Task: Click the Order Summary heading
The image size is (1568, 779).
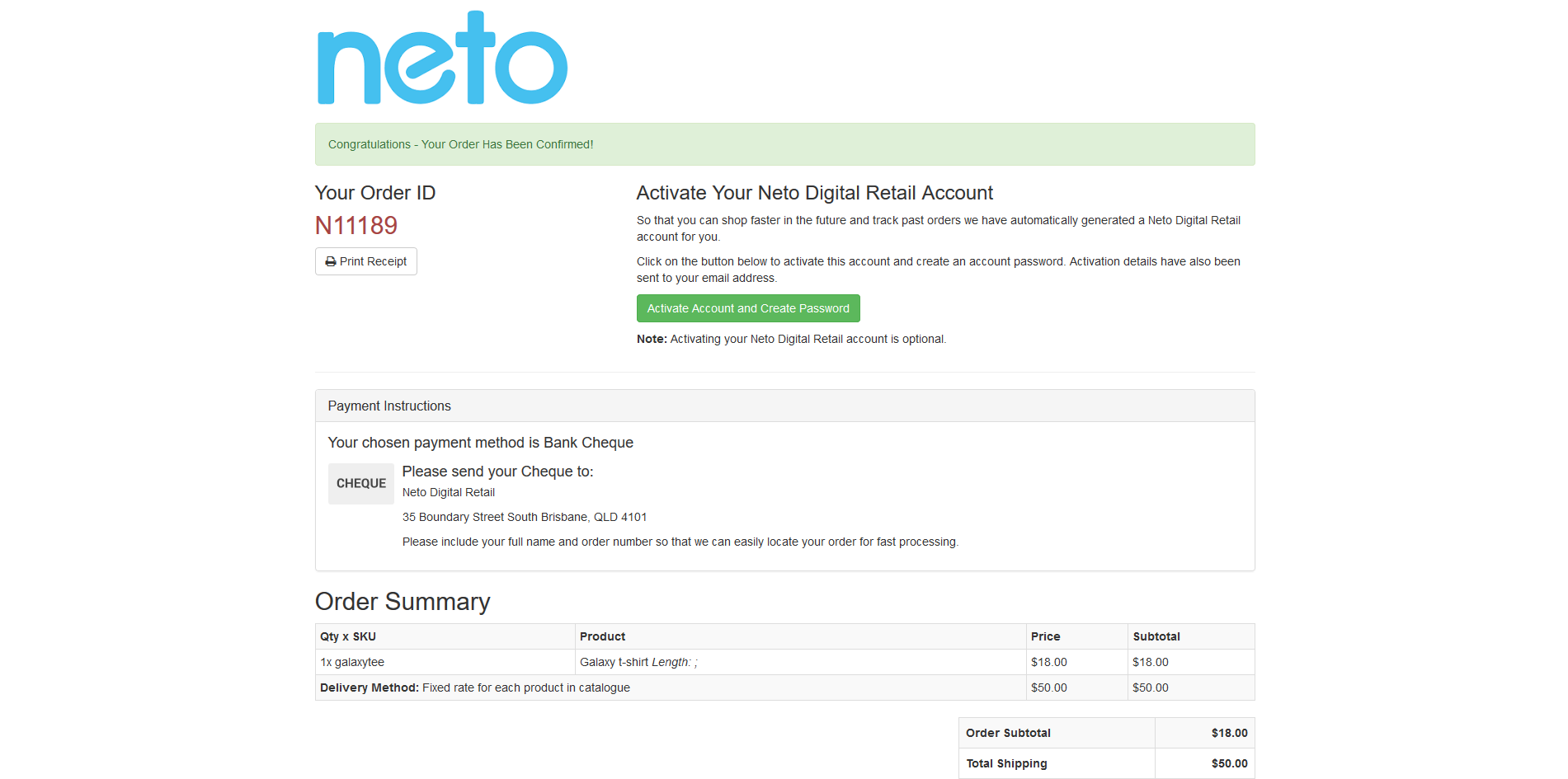Action: coord(403,602)
